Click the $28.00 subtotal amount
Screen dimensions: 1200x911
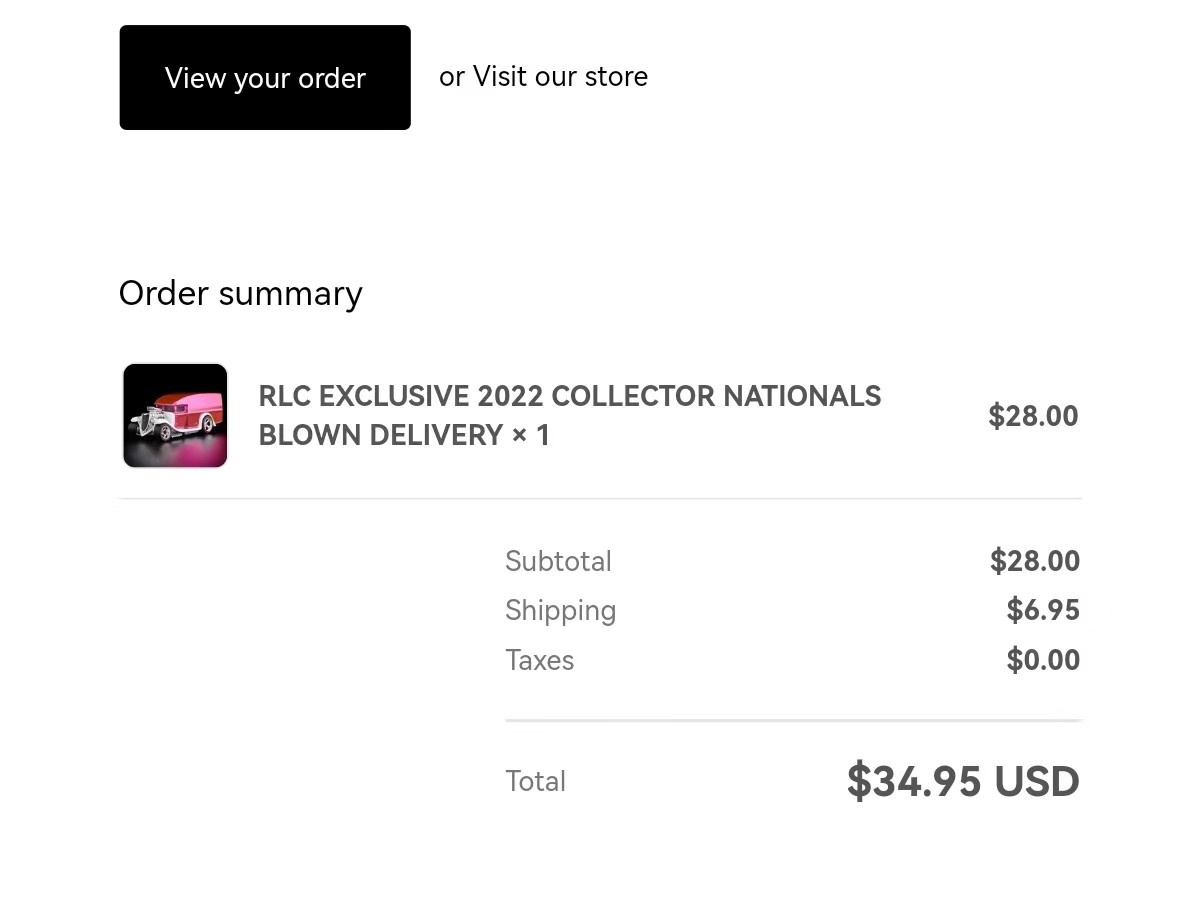pos(1035,561)
